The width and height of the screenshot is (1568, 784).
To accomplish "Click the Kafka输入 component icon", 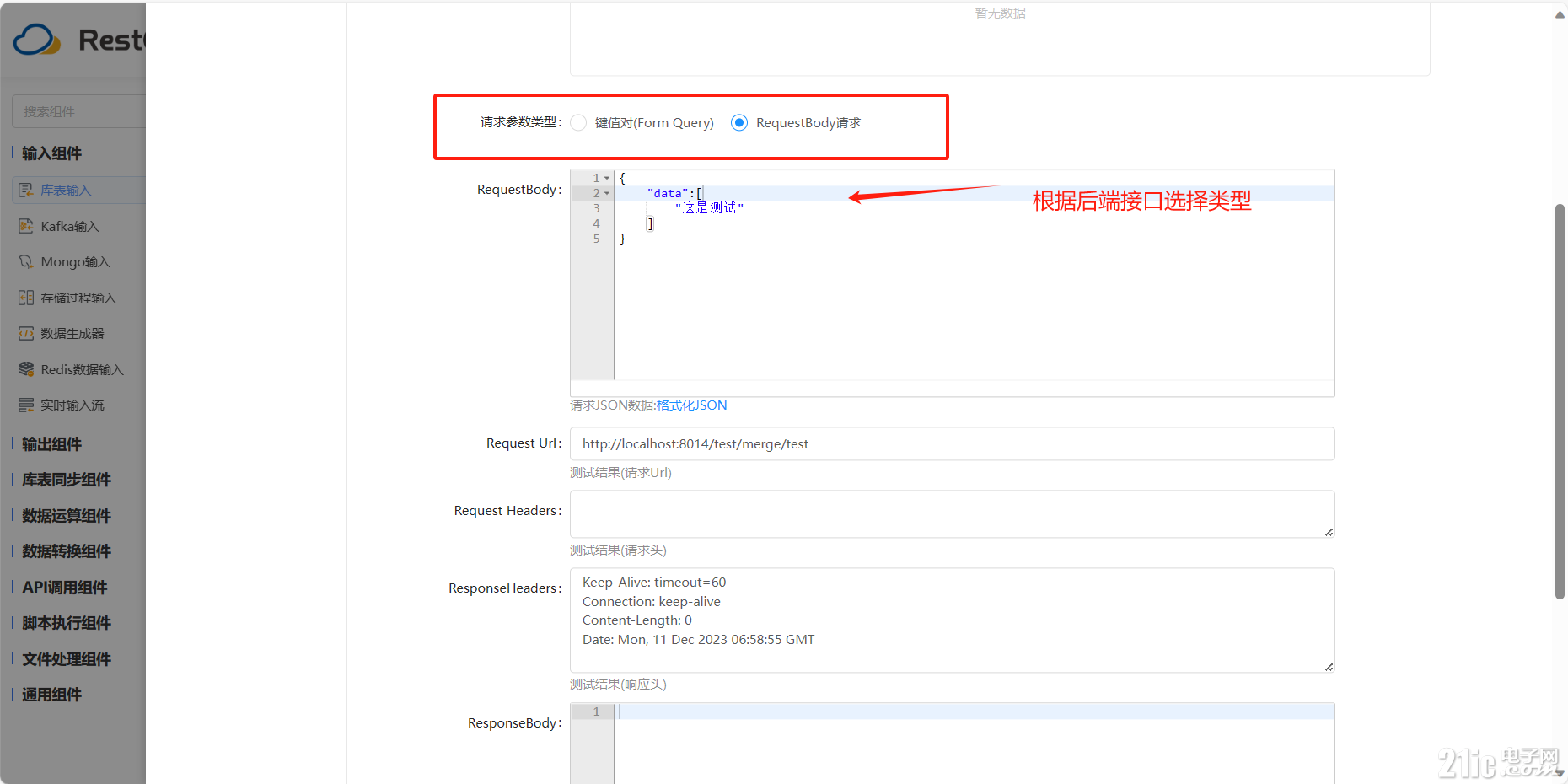I will [x=26, y=226].
